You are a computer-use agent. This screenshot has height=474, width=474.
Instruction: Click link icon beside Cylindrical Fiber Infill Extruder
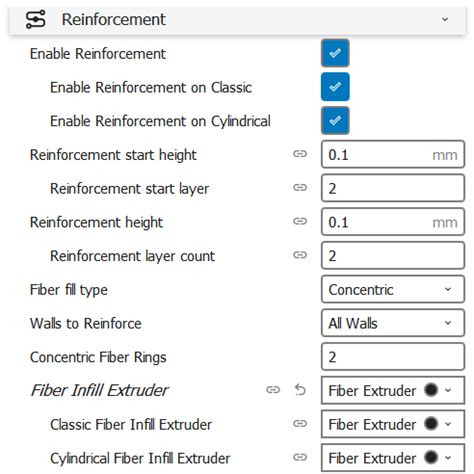(x=300, y=457)
